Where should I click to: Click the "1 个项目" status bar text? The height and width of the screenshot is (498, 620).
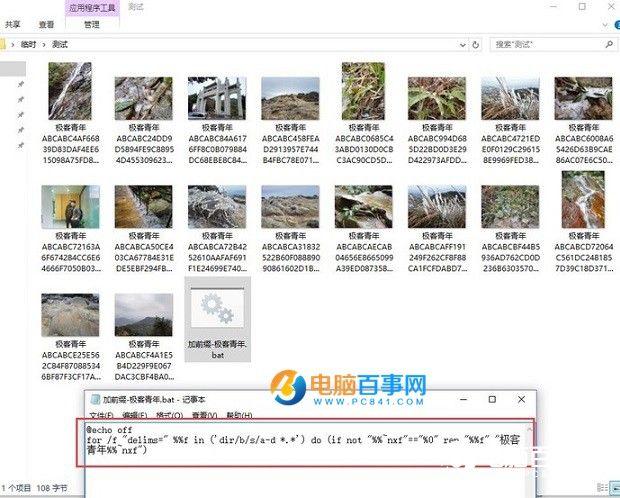pyautogui.click(x=16, y=488)
